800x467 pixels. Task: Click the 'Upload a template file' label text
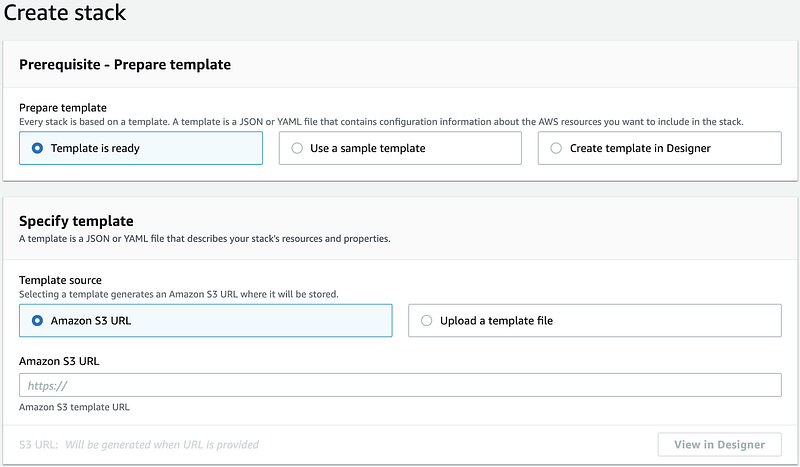[x=496, y=321]
